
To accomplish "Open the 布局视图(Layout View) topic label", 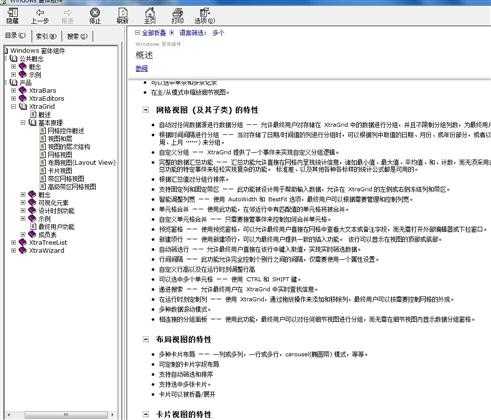I will [x=81, y=162].
